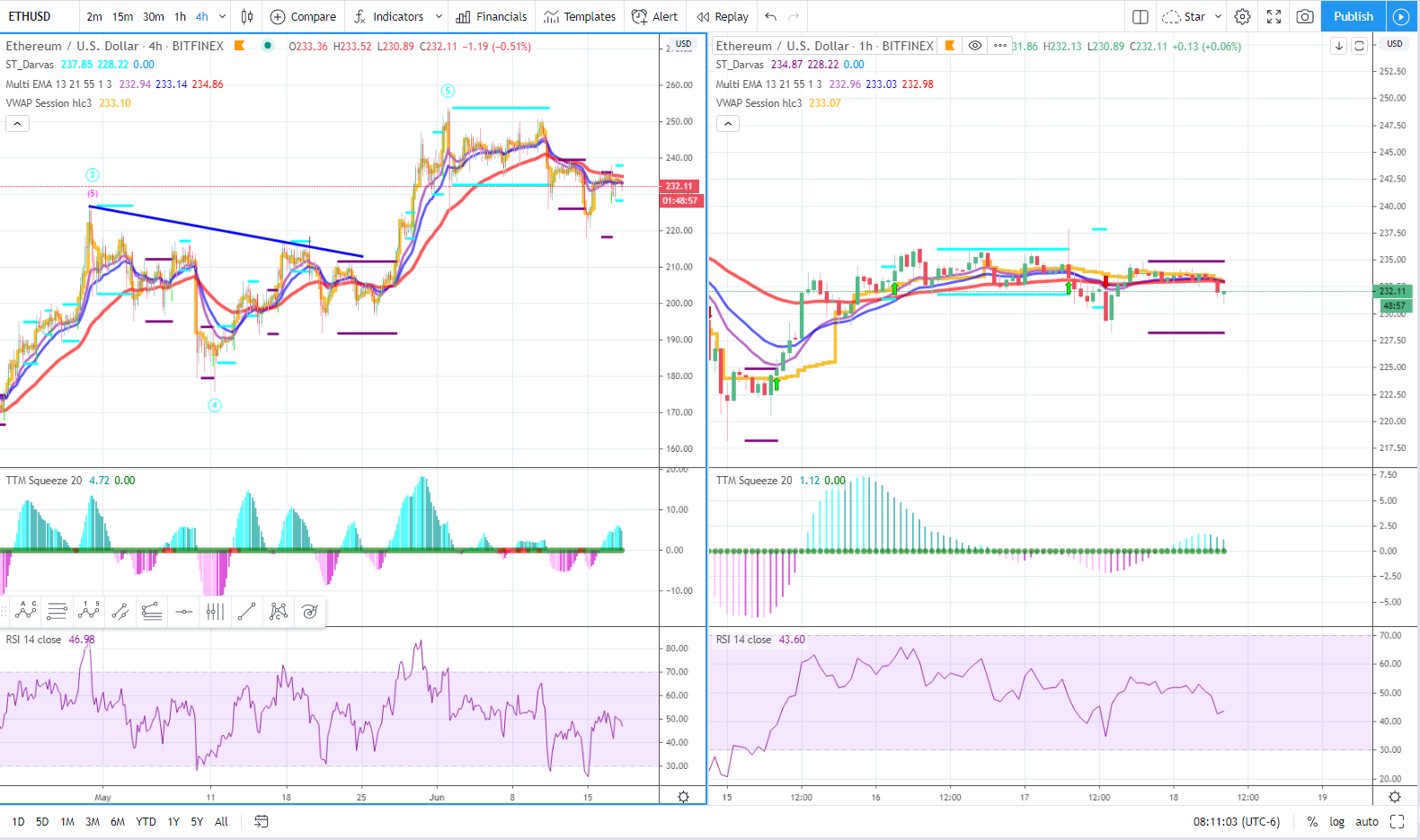Select the Fib spiral drawing tool
1420x840 pixels.
coord(310,612)
